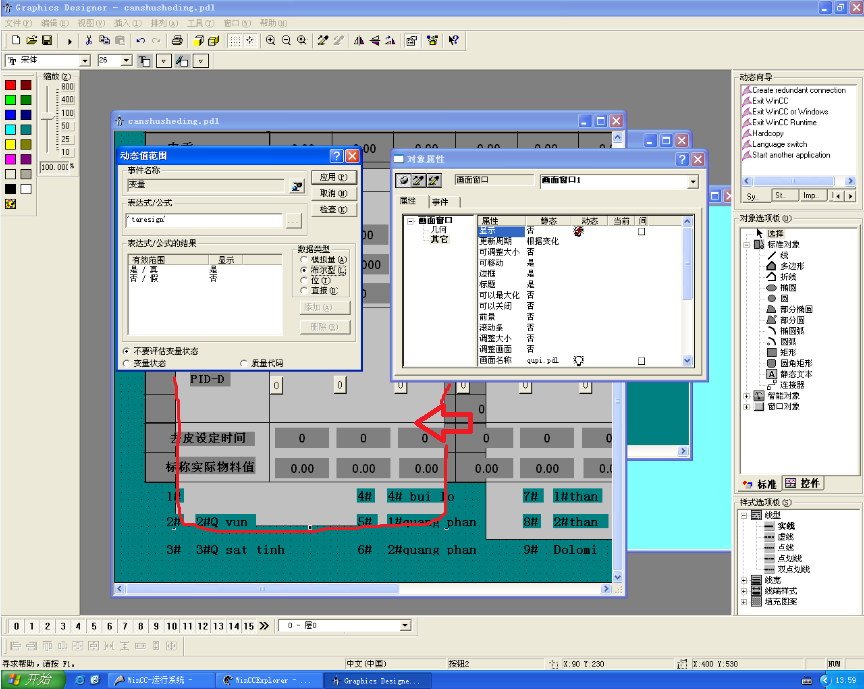Open the layer selection dropdown 0 - 层0

click(x=405, y=625)
